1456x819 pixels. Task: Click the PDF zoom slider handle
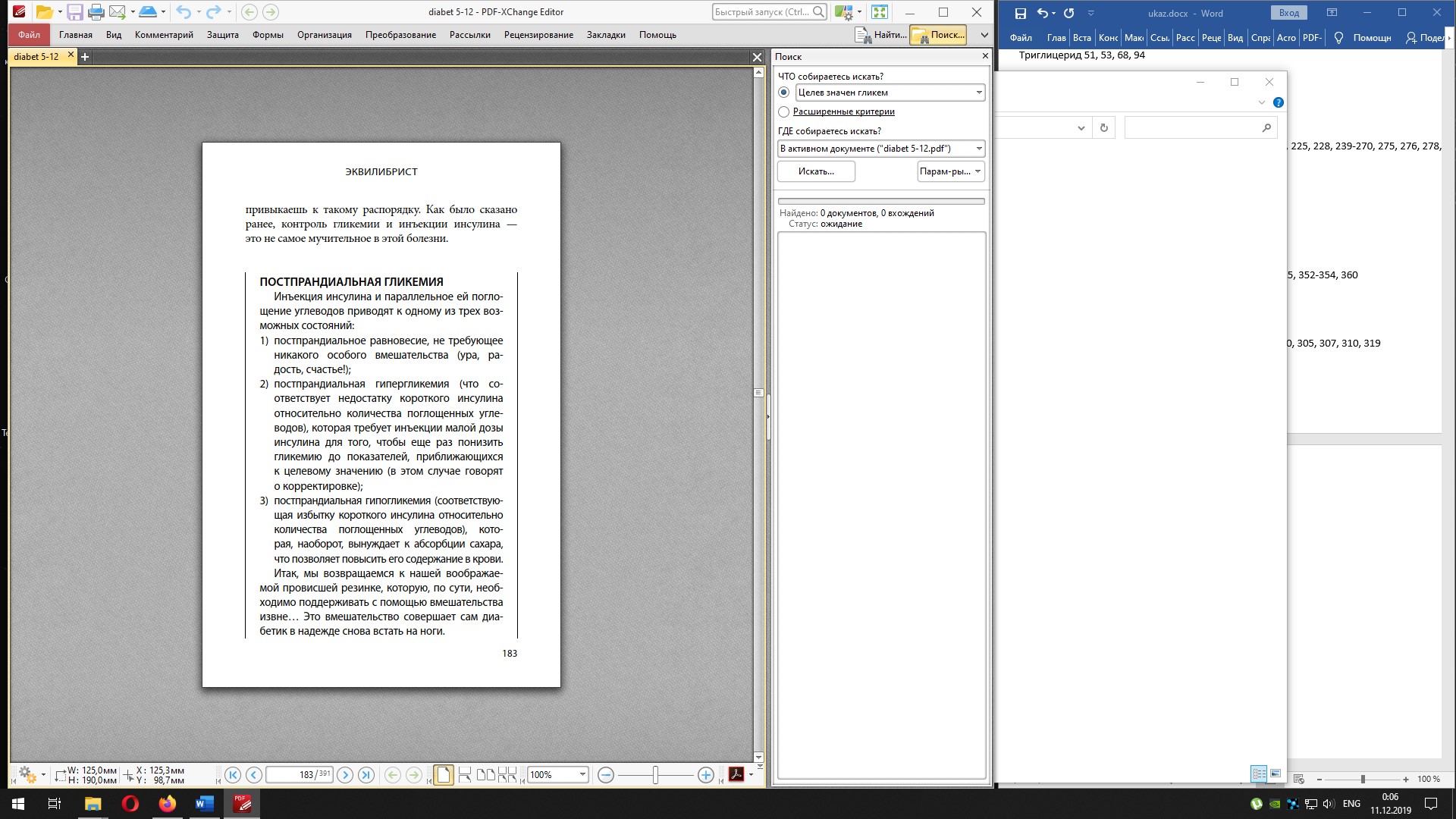click(655, 775)
